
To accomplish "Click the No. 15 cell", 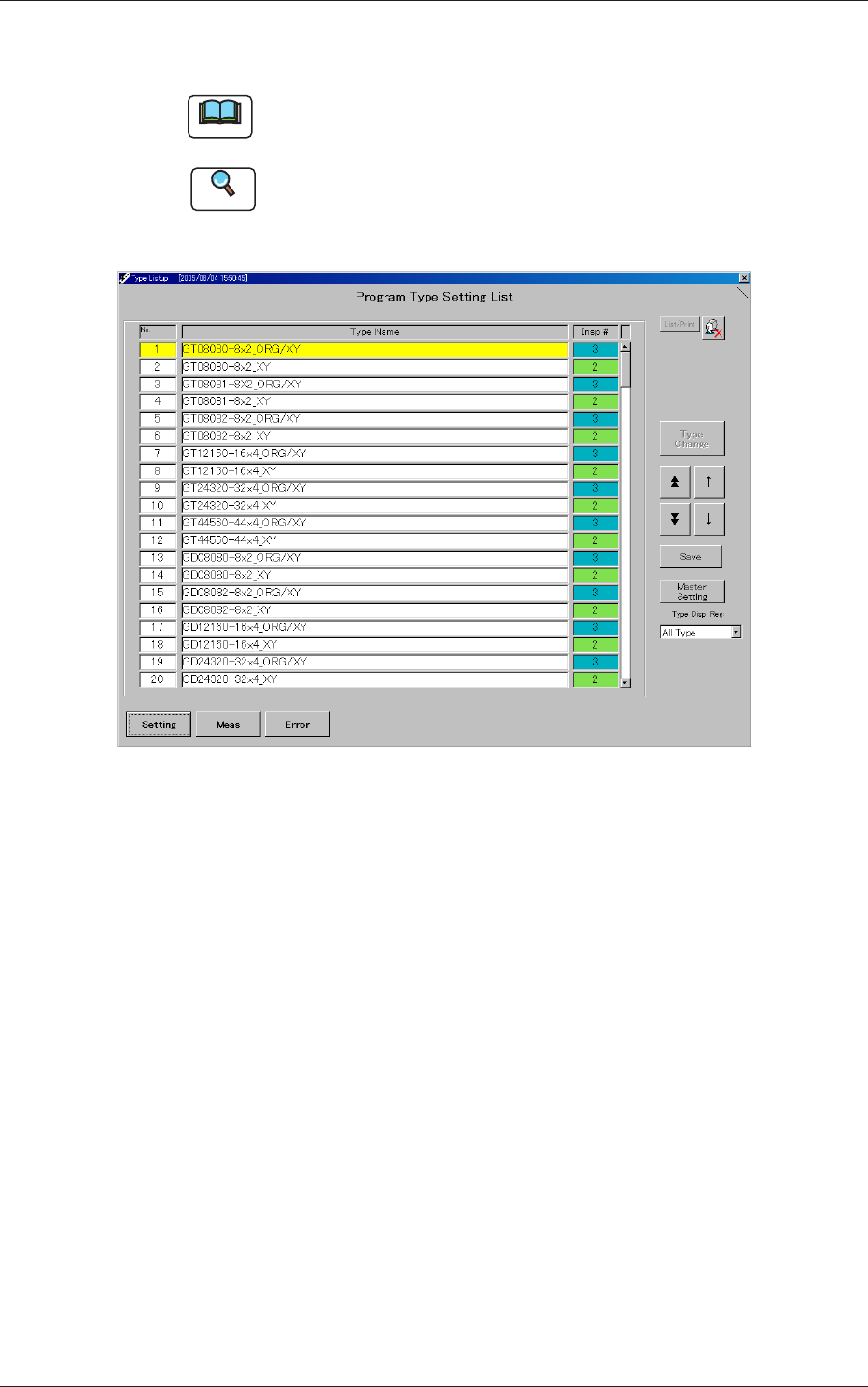I will click(x=158, y=592).
